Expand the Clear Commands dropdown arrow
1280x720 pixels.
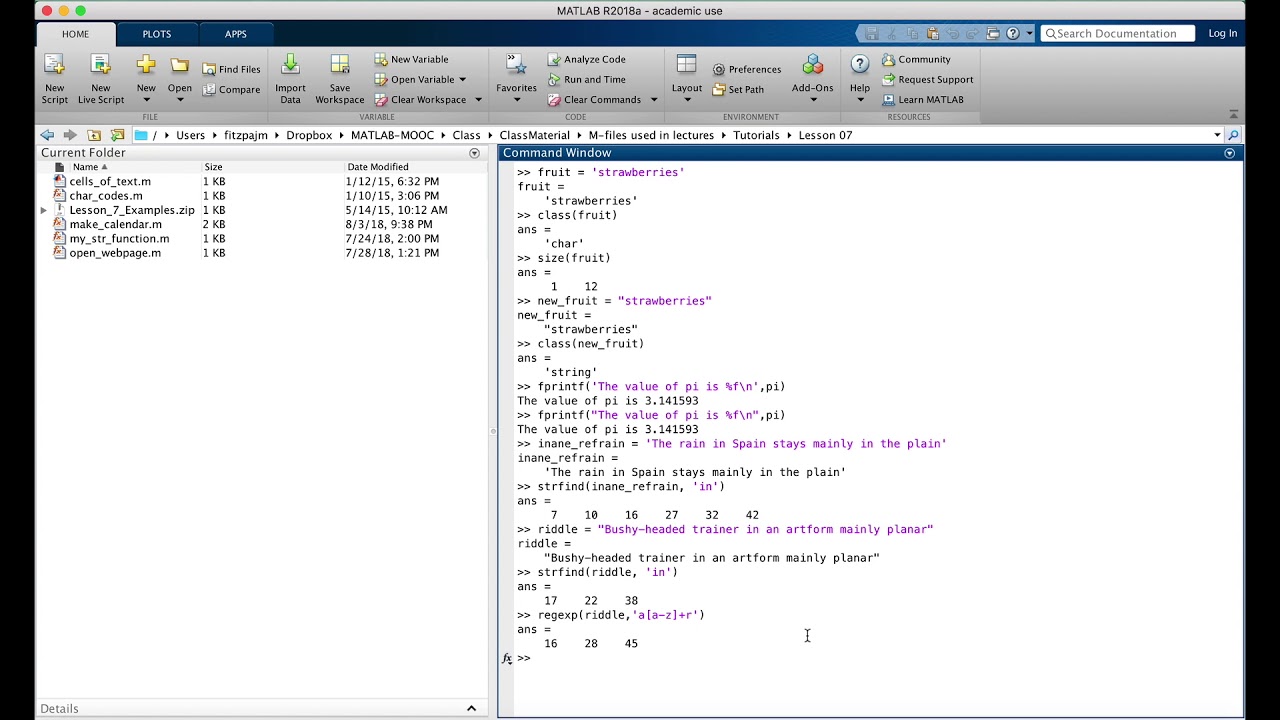(654, 99)
